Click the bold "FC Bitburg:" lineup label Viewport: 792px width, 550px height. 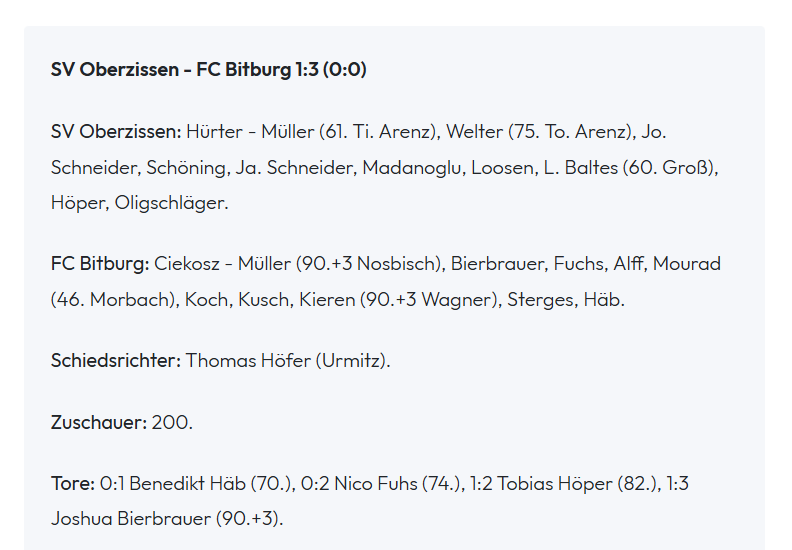point(100,264)
